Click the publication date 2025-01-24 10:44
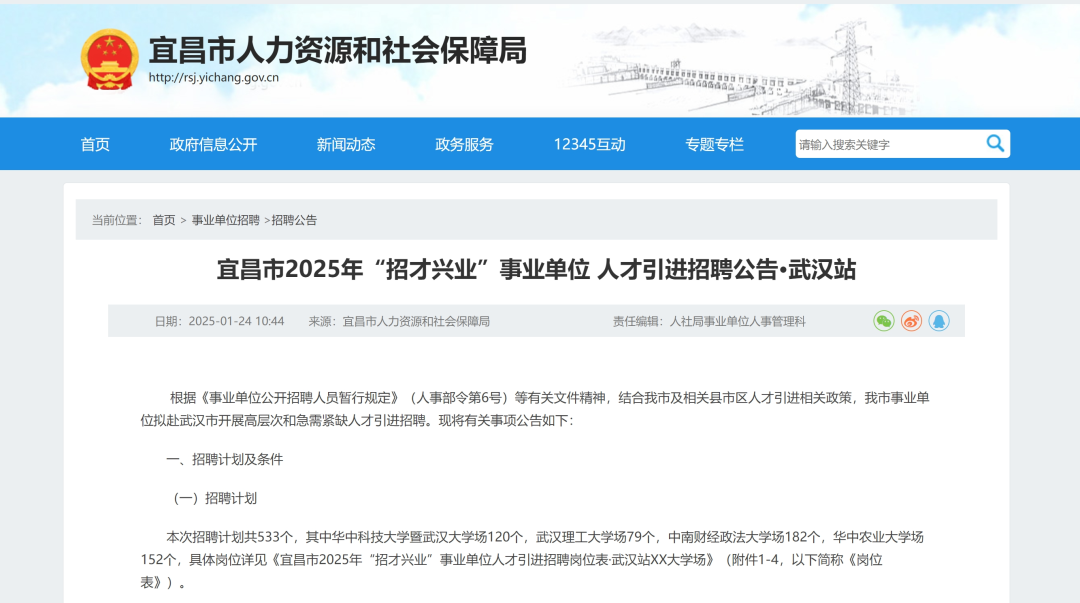The height and width of the screenshot is (603, 1080). pyautogui.click(x=236, y=321)
